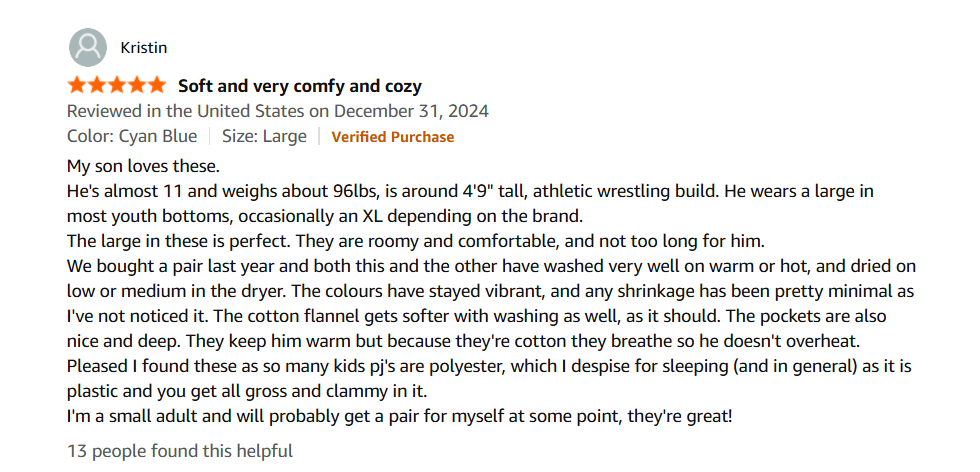Click the fifth orange rating star
The height and width of the screenshot is (472, 980).
point(156,85)
